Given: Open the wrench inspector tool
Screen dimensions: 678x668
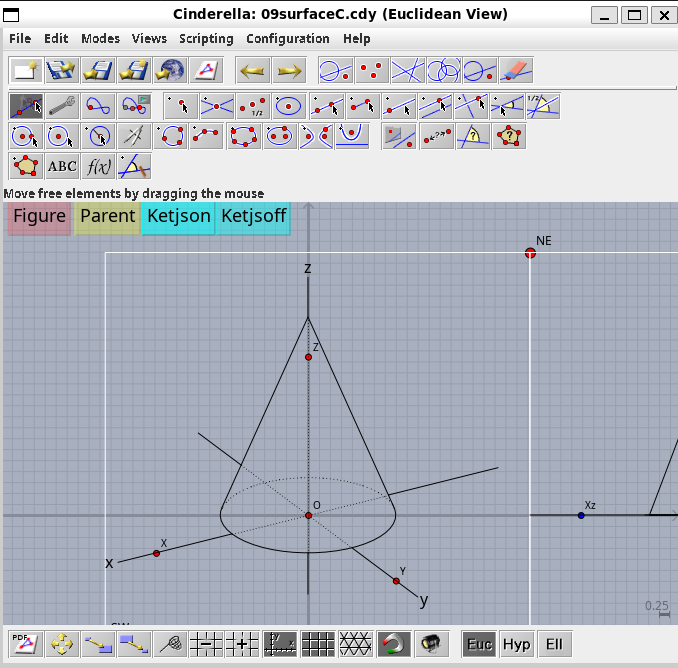Looking at the screenshot, I should pos(62,106).
